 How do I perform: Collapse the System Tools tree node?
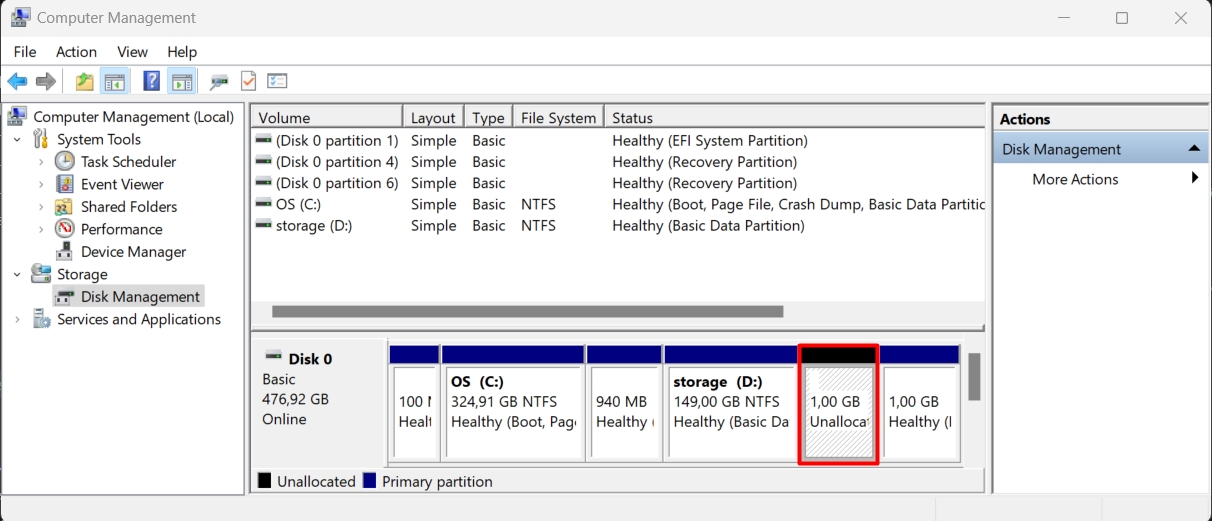pos(17,139)
